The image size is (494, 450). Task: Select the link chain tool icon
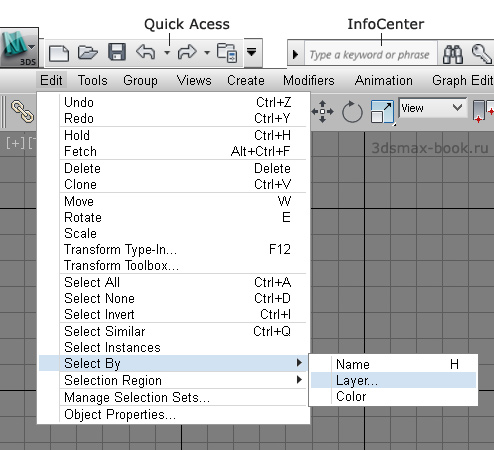(x=22, y=111)
